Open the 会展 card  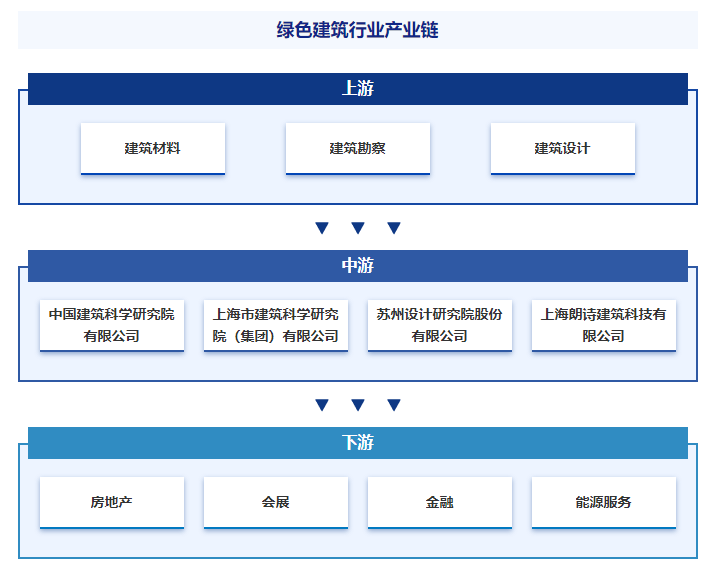point(276,502)
